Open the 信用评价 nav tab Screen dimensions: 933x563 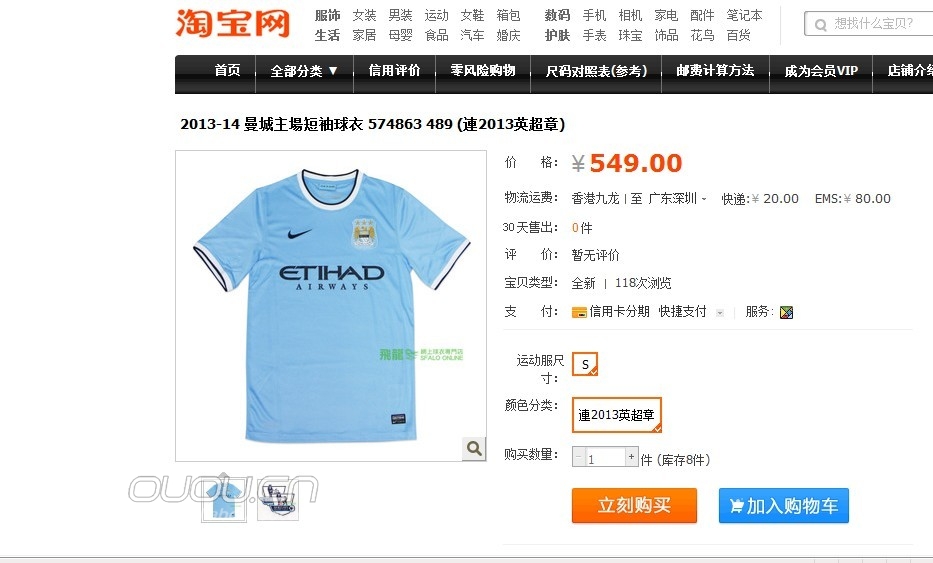[395, 70]
